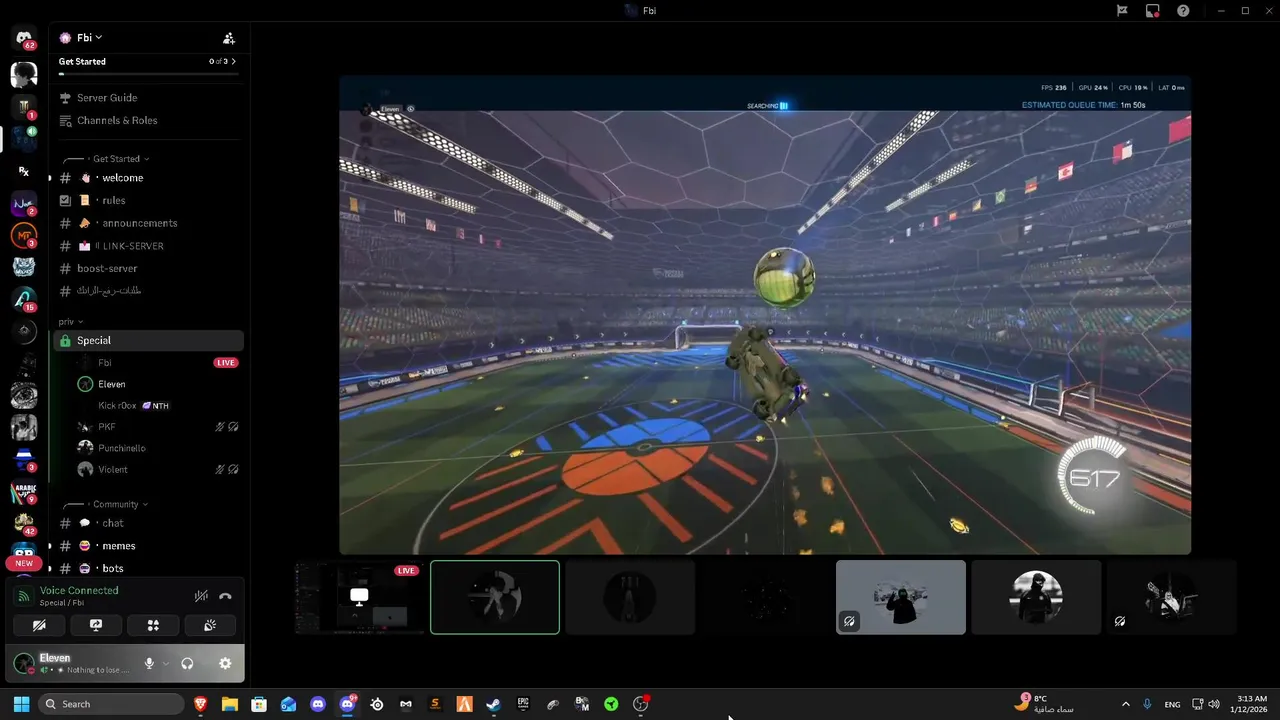Open Eleven's own profile in user panel
The width and height of the screenshot is (1280, 720).
coord(72,663)
